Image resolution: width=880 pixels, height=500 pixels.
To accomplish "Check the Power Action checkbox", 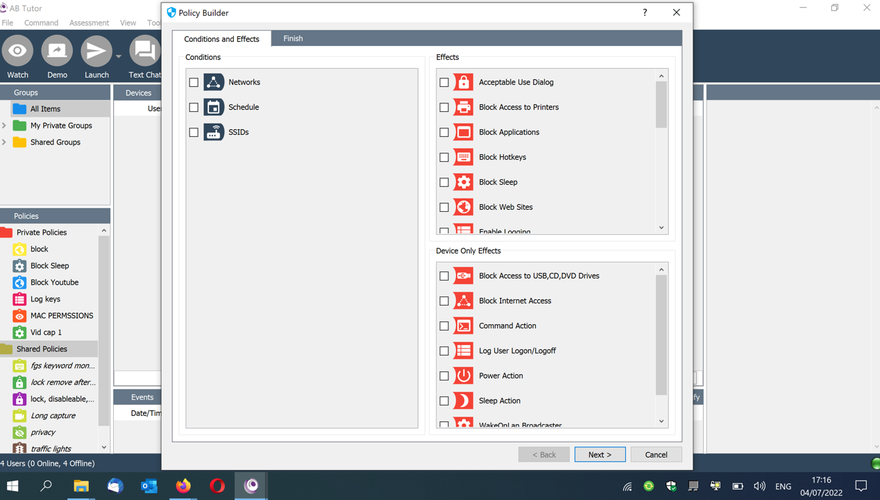I will click(444, 376).
